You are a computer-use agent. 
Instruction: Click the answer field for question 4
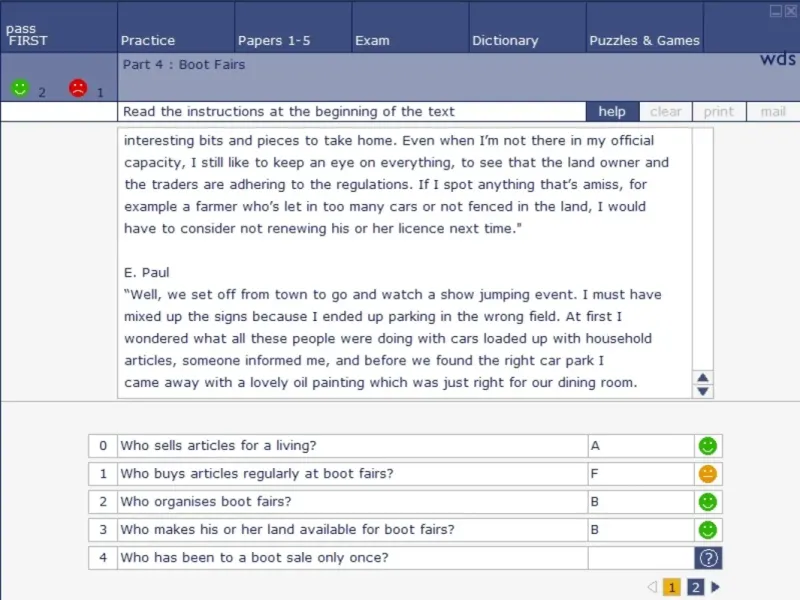click(640, 558)
